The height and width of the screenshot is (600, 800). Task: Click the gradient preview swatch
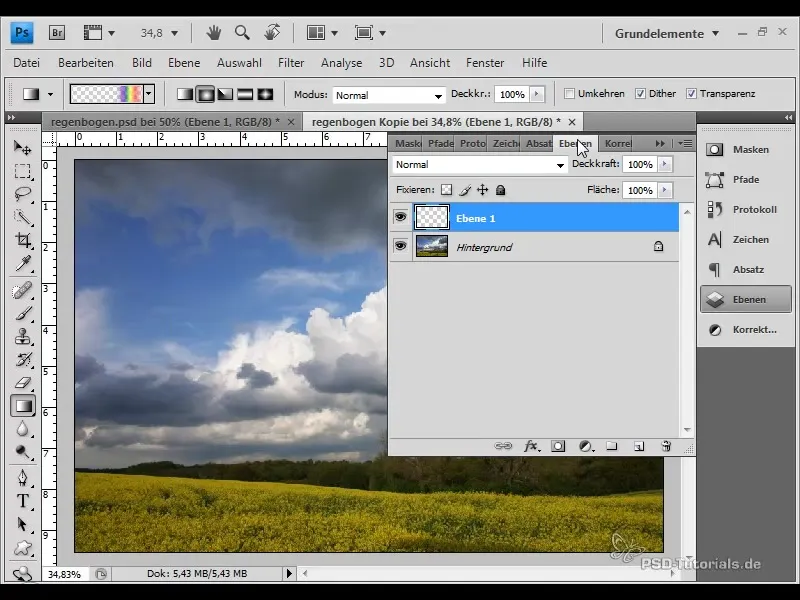pyautogui.click(x=106, y=94)
